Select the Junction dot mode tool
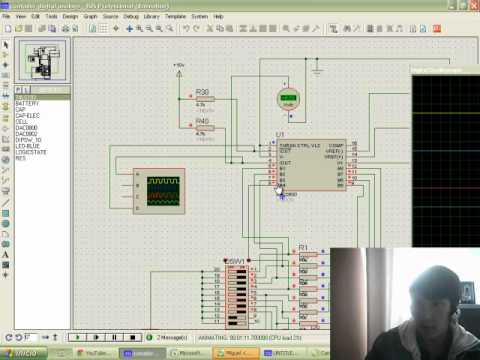 coord(6,65)
